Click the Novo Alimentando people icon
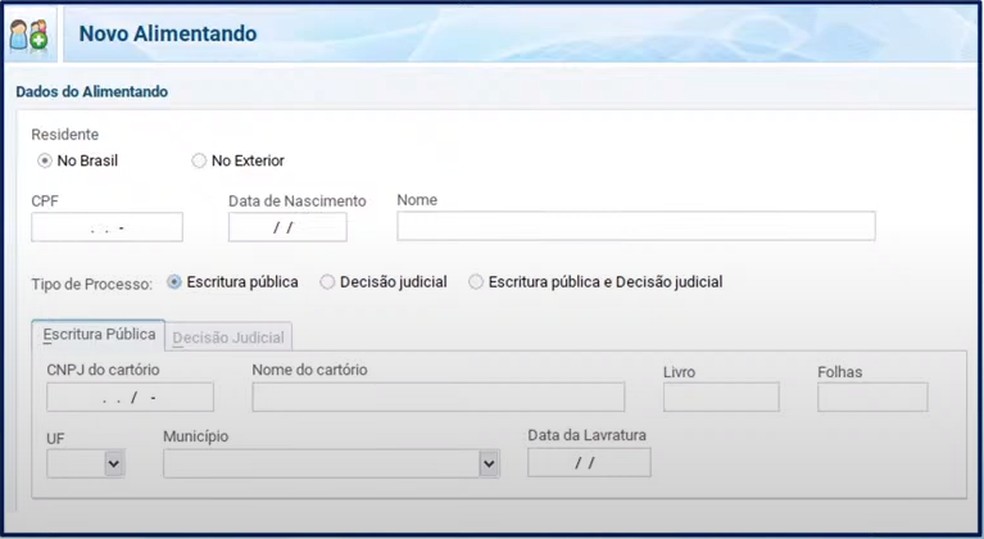This screenshot has width=984, height=539. pos(29,35)
